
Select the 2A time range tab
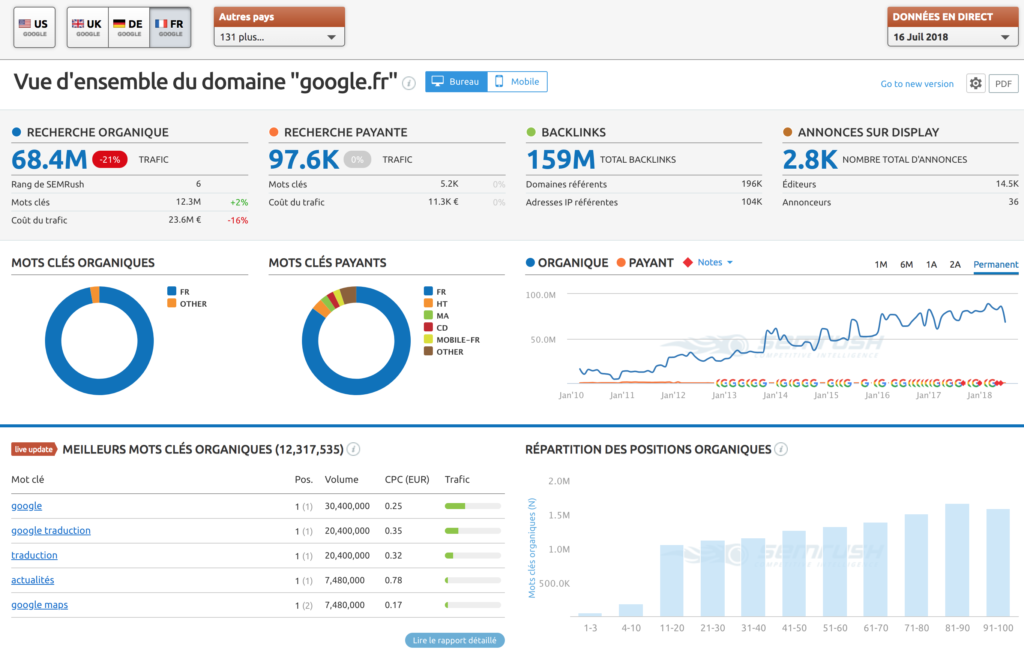coord(955,265)
